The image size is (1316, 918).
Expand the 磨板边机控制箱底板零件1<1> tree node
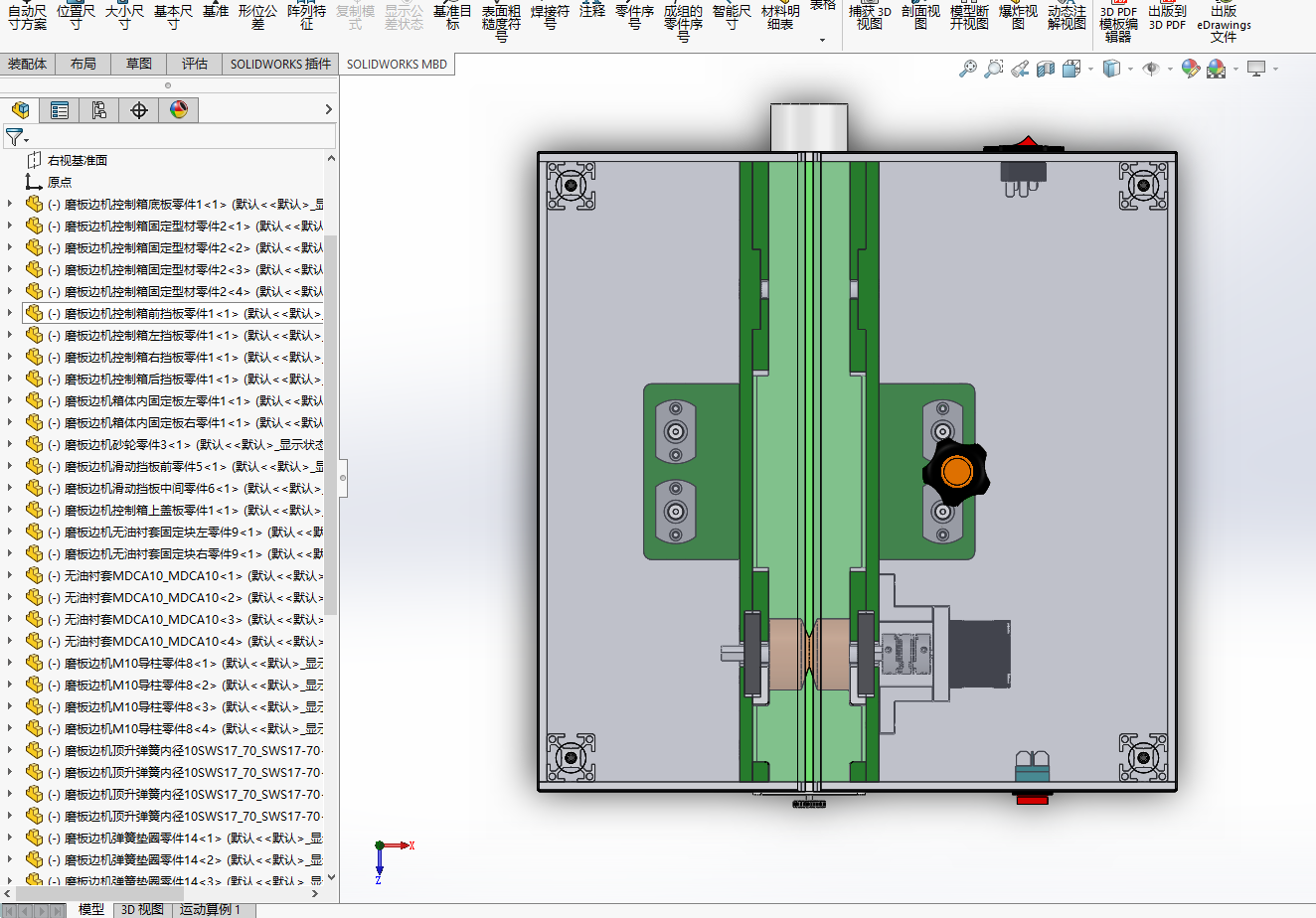(x=10, y=204)
